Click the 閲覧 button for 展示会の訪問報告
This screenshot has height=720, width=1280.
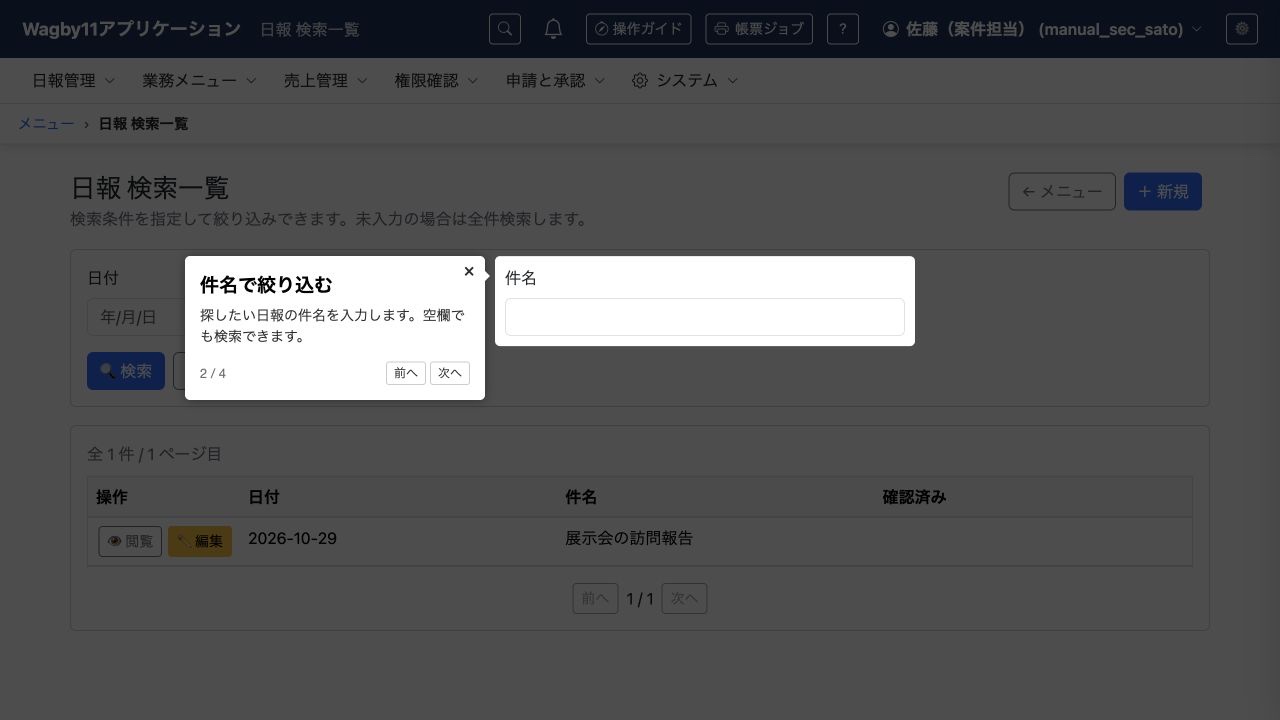[130, 541]
